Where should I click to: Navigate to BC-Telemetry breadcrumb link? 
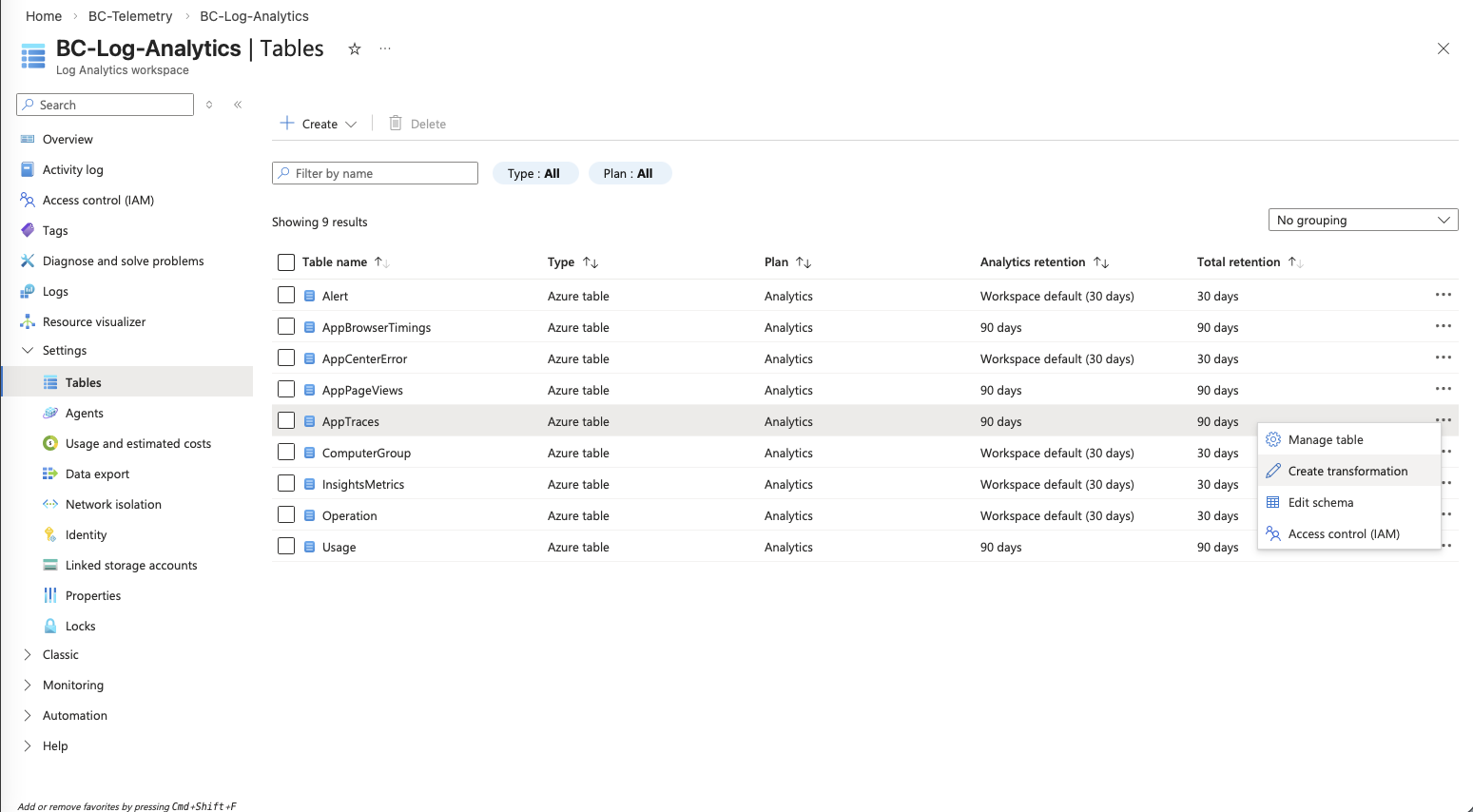click(x=130, y=16)
